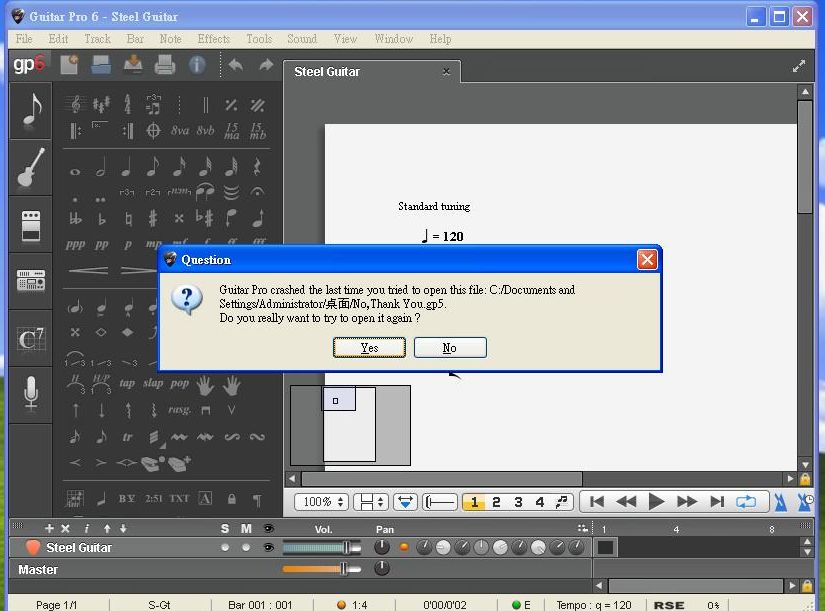Click Yes in the Question dialog
Viewport: 825px width, 611px height.
[x=369, y=348]
